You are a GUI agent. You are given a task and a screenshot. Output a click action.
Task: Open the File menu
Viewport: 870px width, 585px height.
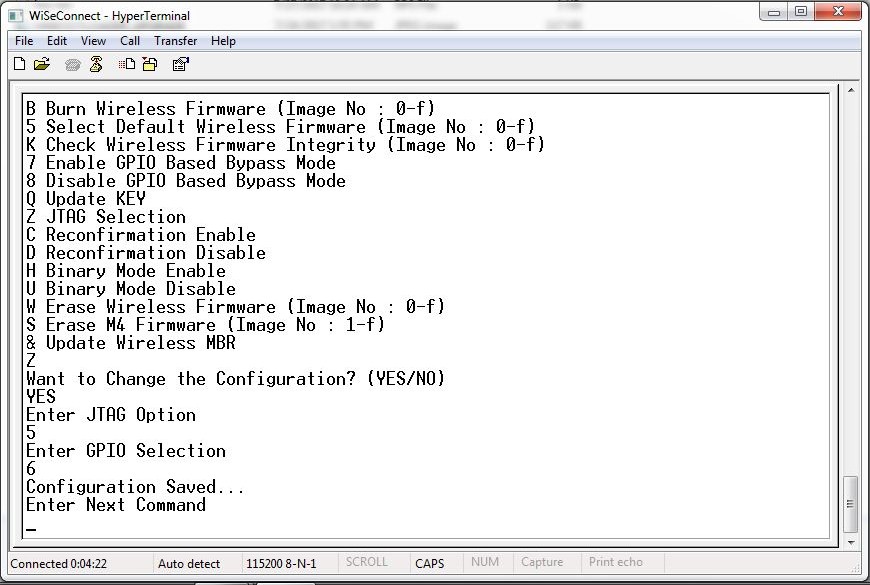(x=23, y=41)
